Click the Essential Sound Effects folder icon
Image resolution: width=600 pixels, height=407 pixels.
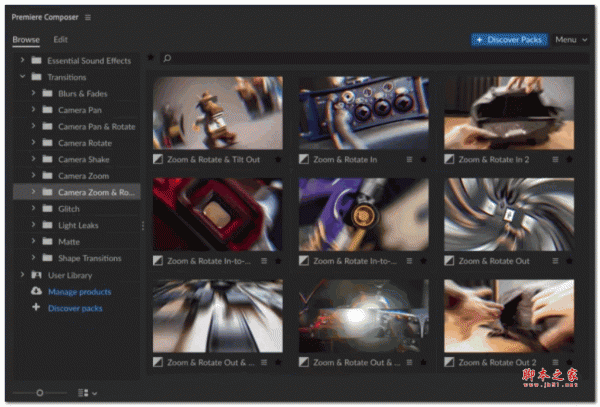point(36,60)
